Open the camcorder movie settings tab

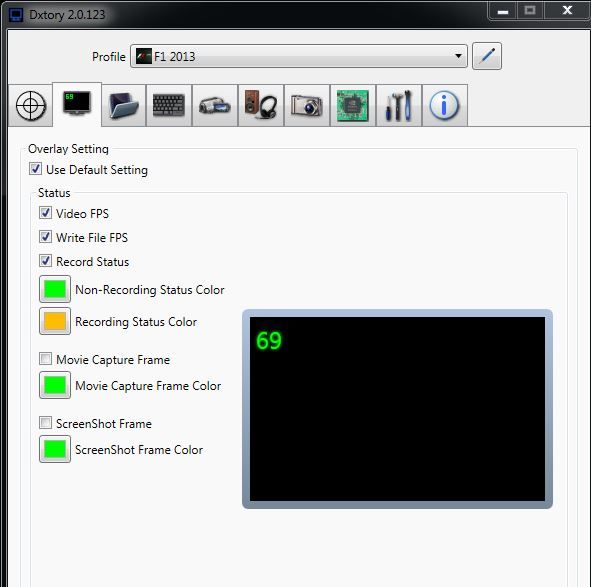click(215, 106)
